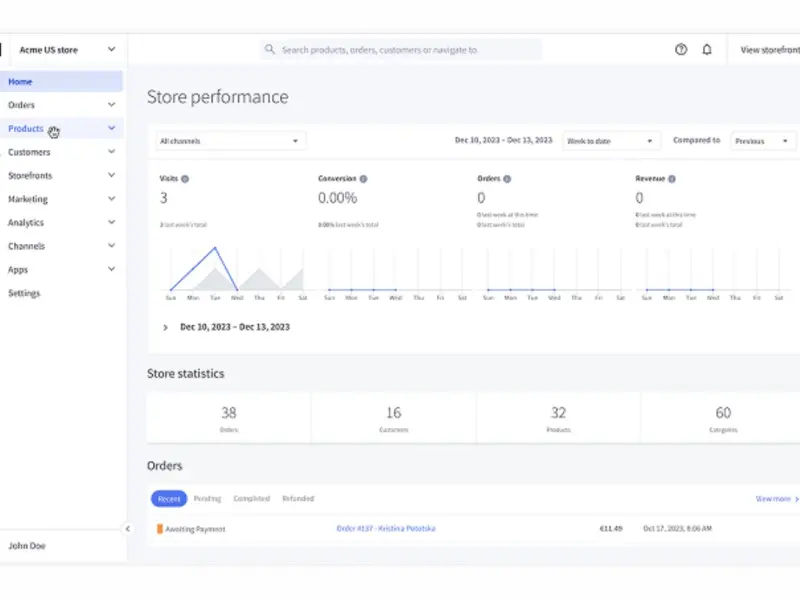Viewport: 800px width, 600px height.
Task: Click the 0.00% conversion value
Action: click(x=338, y=198)
